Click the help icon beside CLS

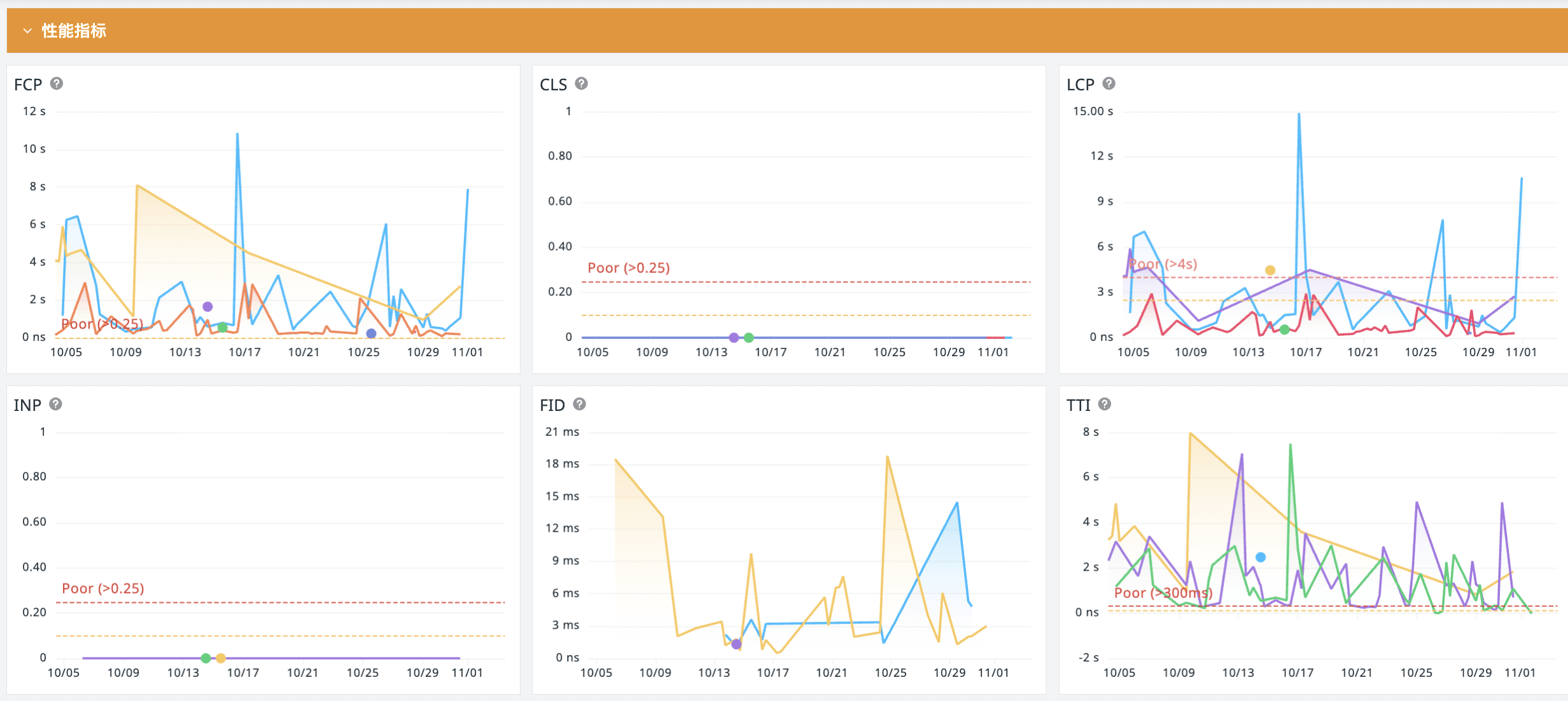pos(581,83)
